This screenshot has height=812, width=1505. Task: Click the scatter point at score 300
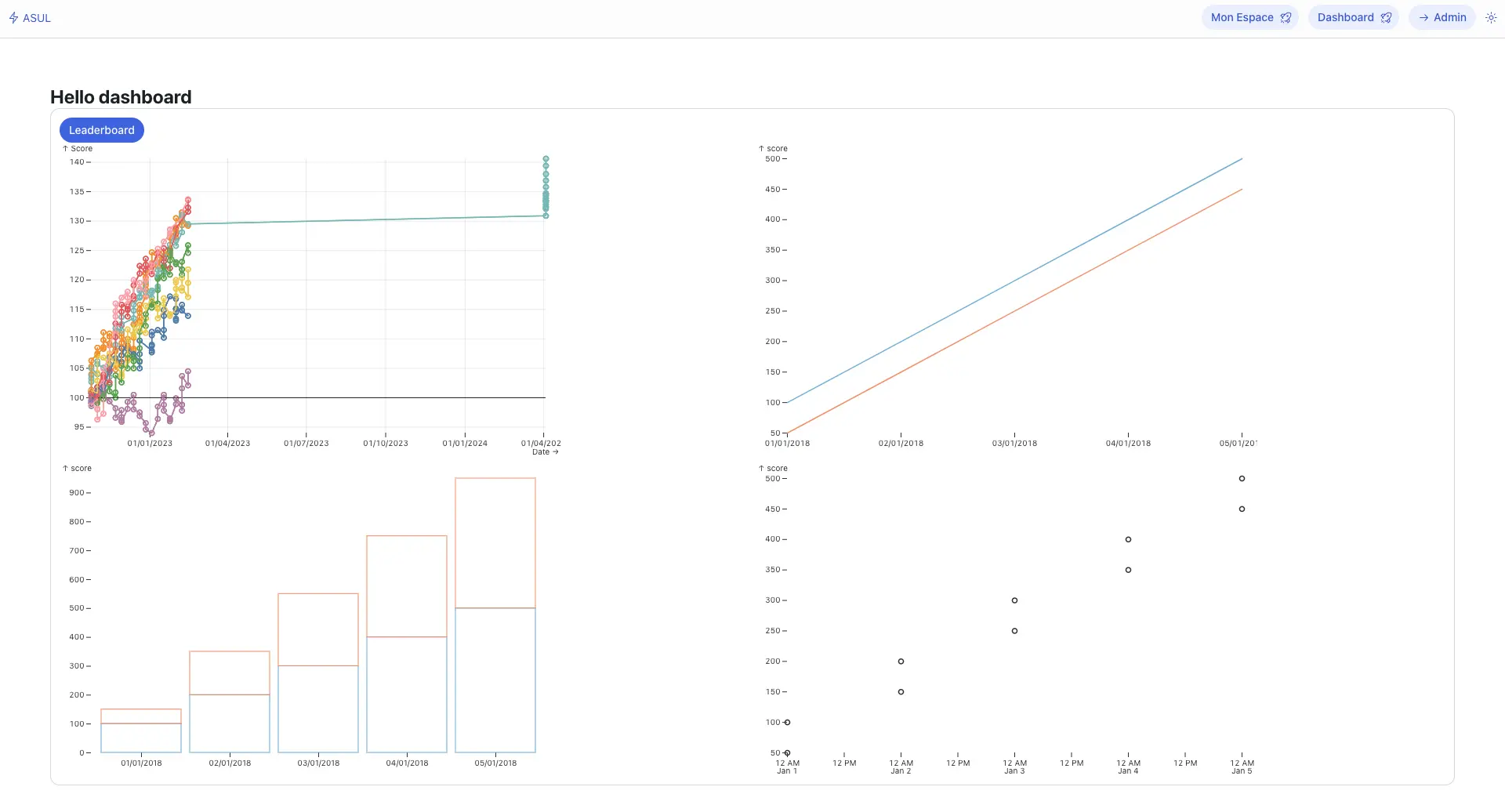(x=1014, y=600)
